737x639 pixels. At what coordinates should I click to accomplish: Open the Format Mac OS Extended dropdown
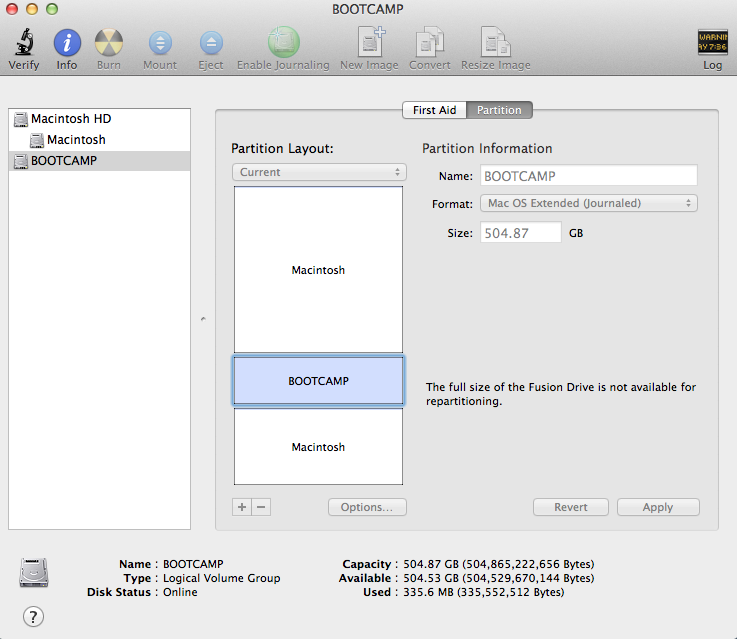[588, 203]
